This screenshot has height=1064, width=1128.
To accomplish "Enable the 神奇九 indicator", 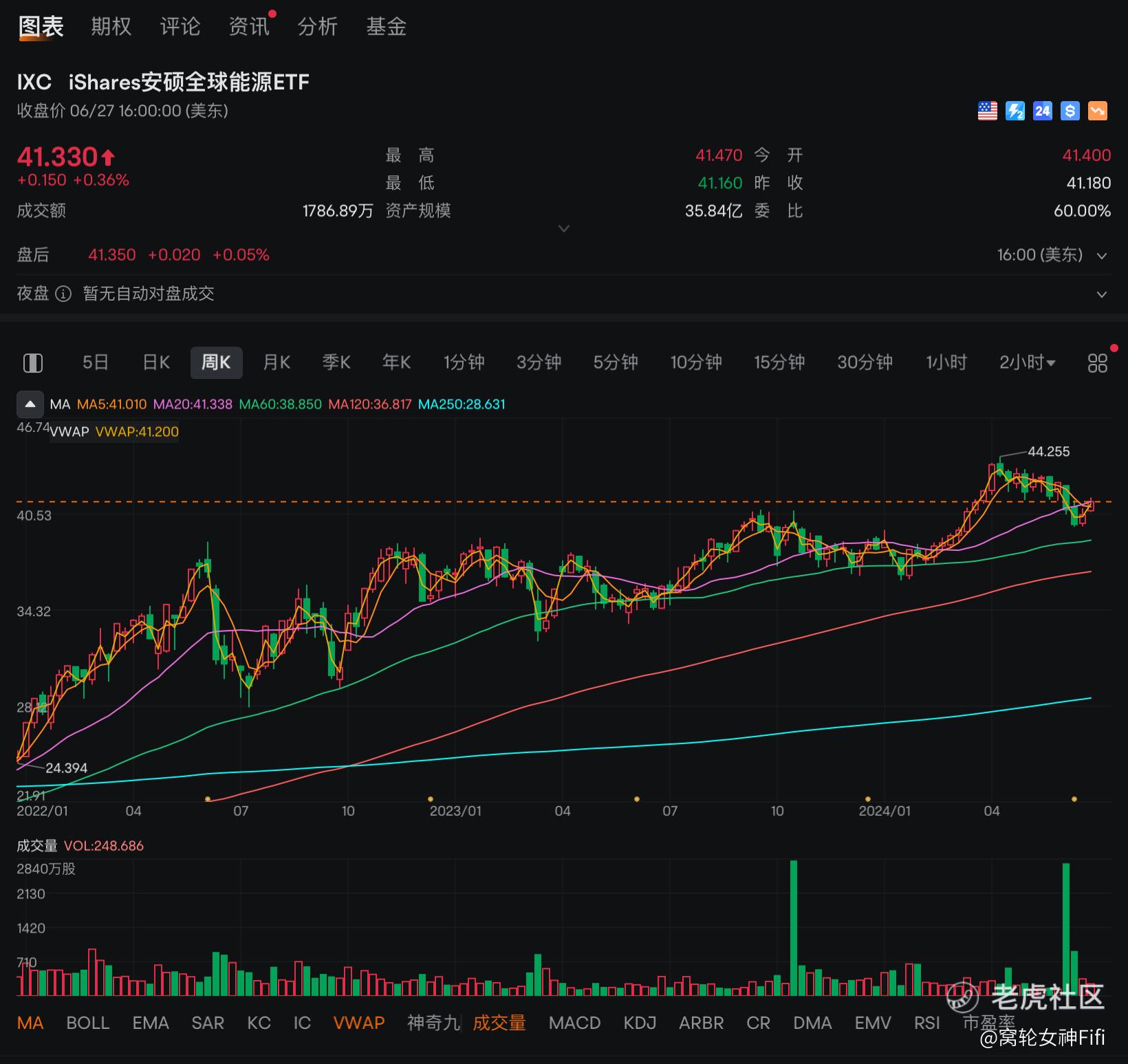I will point(433,1023).
